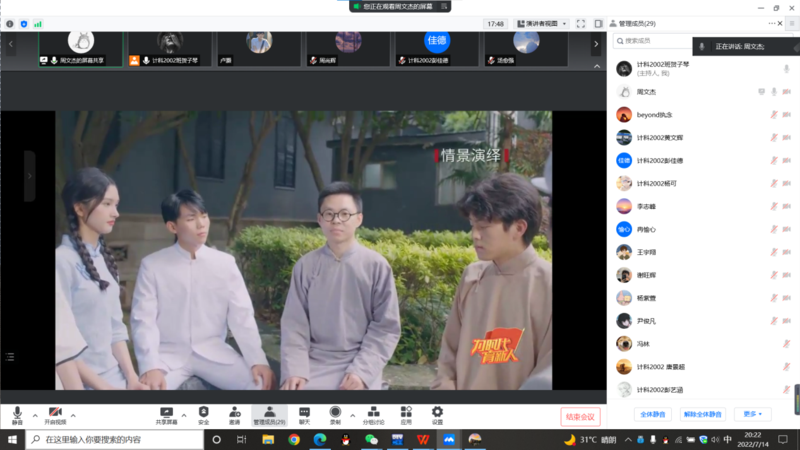800x450 pixels.
Task: Show next participants with right arrow
Action: [596, 44]
